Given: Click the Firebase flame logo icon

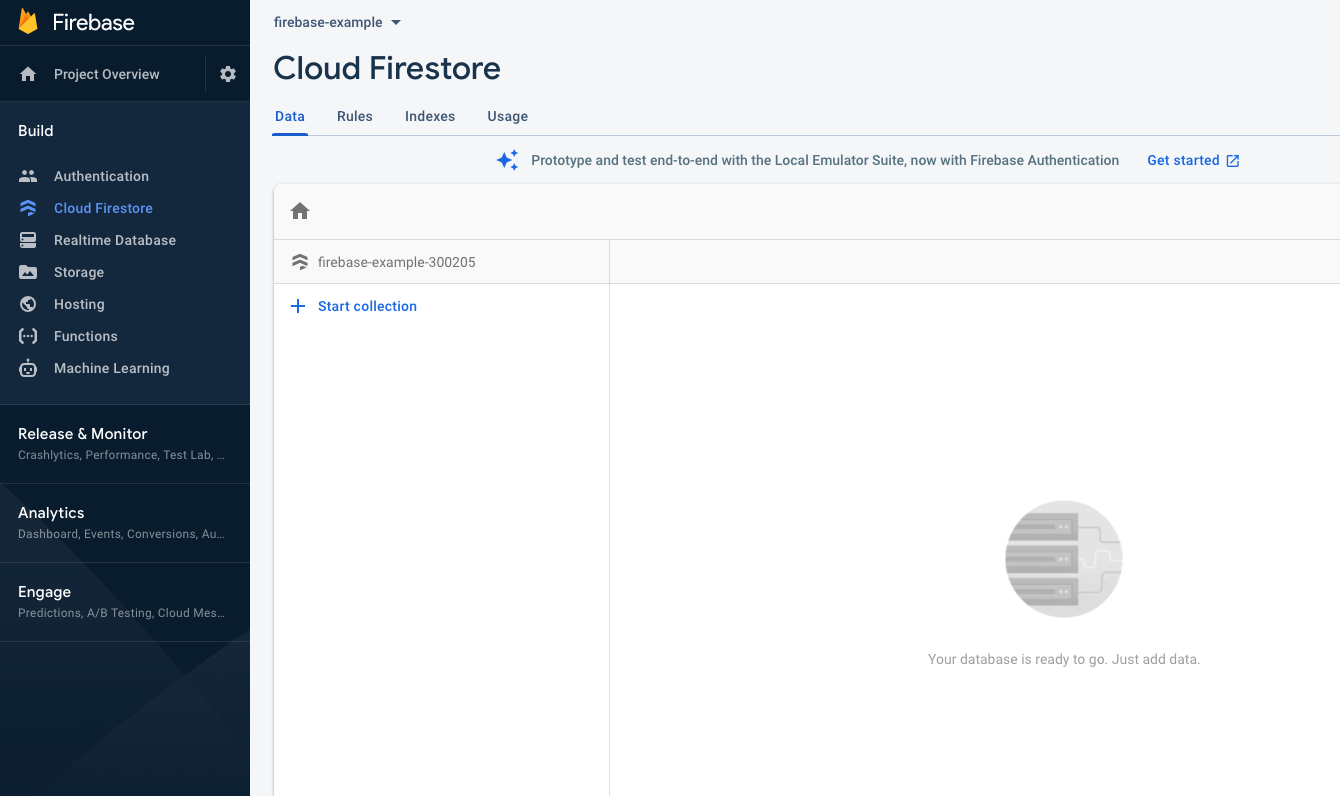Looking at the screenshot, I should [28, 22].
